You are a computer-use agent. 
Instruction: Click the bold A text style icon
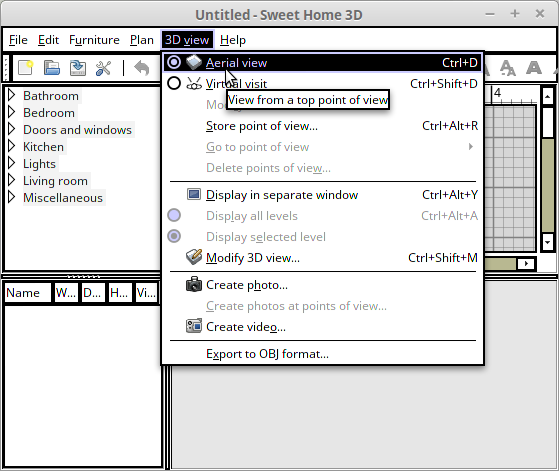click(534, 68)
